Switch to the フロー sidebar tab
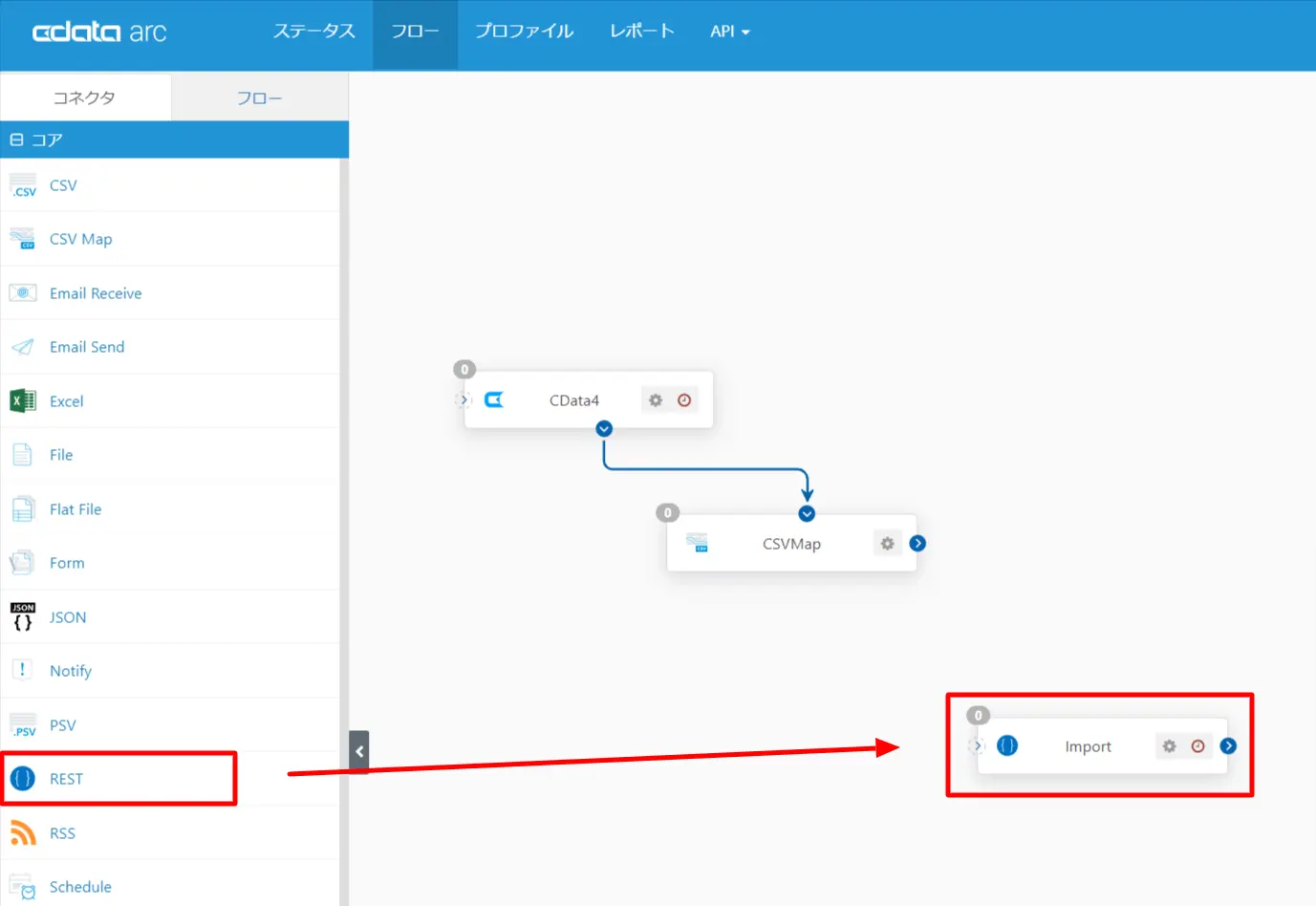This screenshot has width=1316, height=906. point(260,98)
